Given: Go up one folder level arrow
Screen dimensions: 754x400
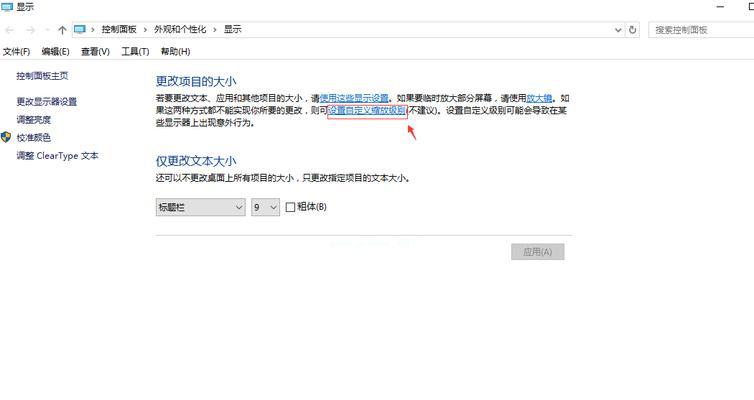Looking at the screenshot, I should [x=62, y=30].
